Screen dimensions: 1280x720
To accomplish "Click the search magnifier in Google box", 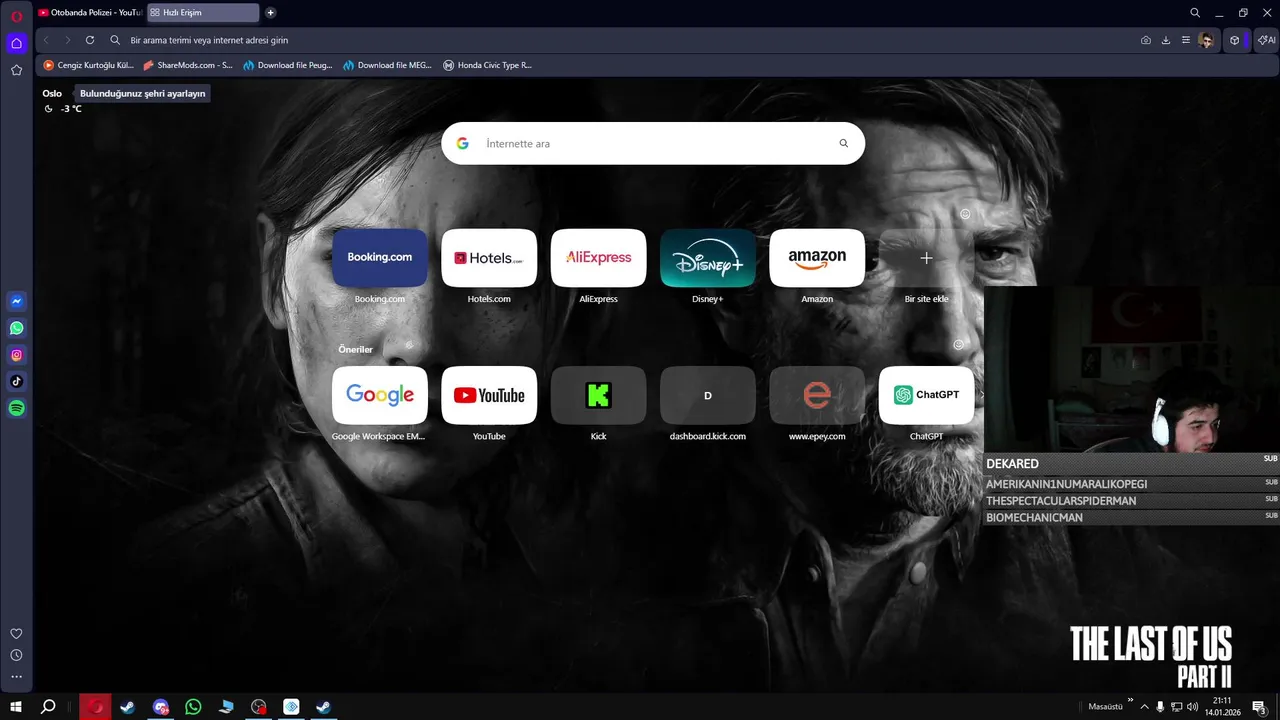I will click(x=843, y=143).
